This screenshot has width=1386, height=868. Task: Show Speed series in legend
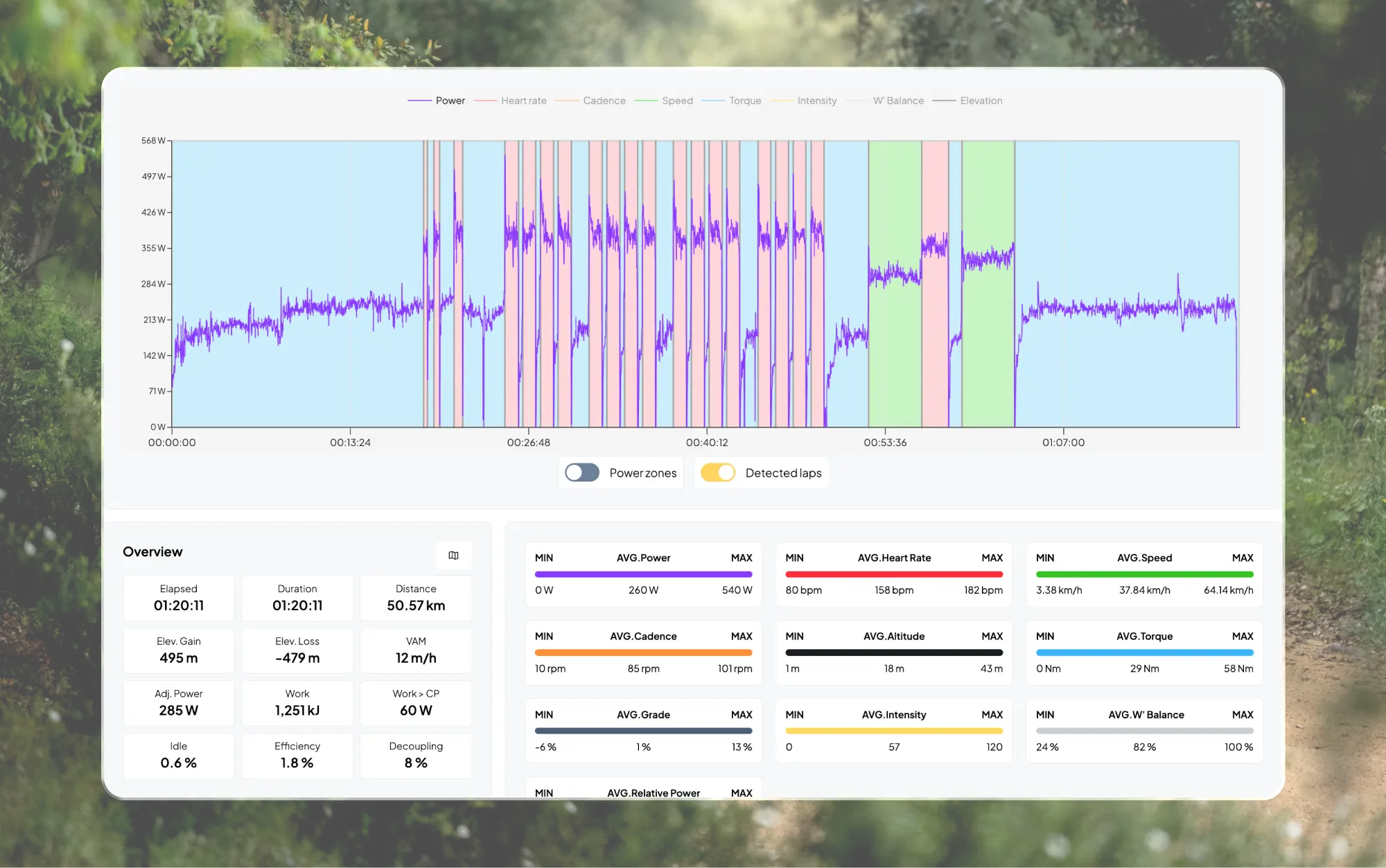(677, 101)
